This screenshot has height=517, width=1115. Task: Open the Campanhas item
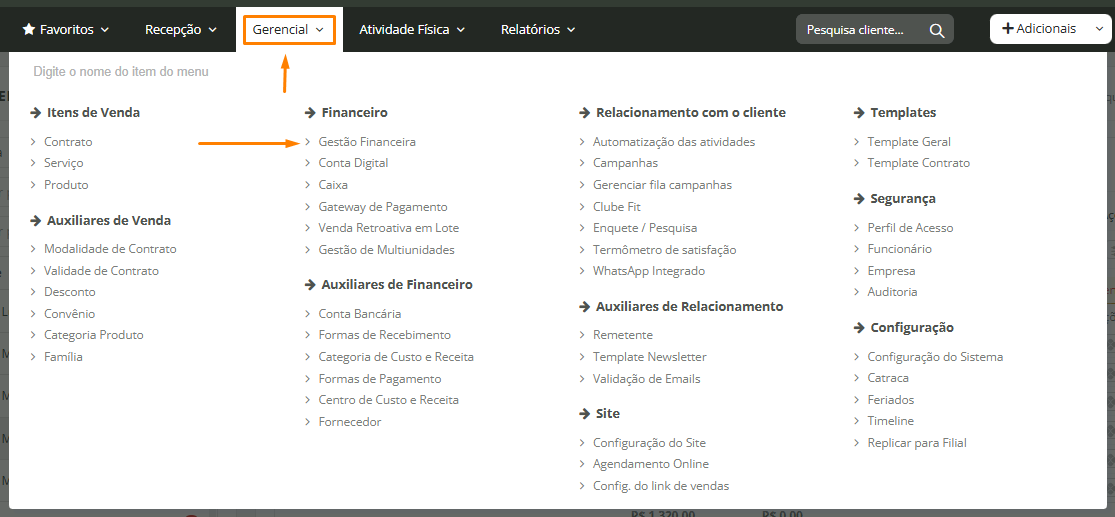(x=626, y=163)
